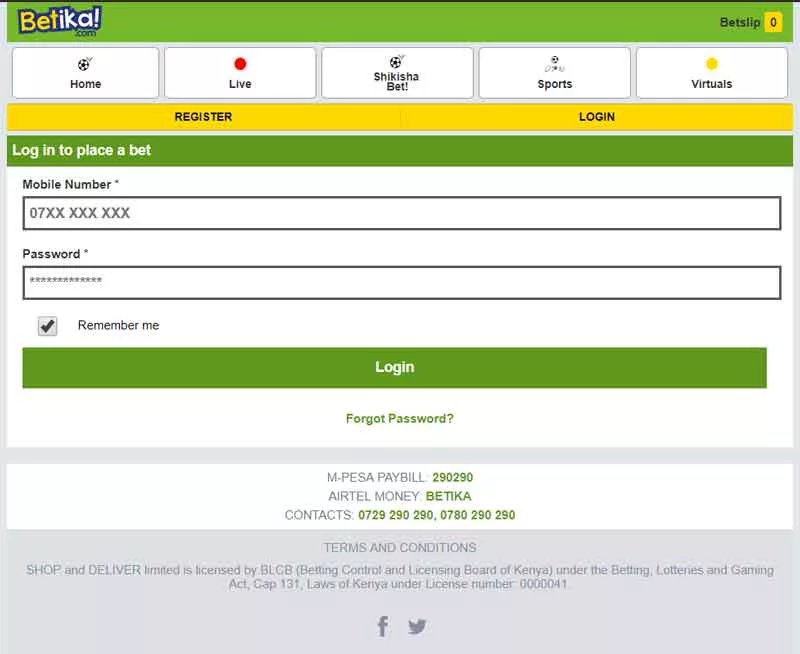Click the Forgot Password? link
Image resolution: width=800 pixels, height=654 pixels.
[399, 419]
